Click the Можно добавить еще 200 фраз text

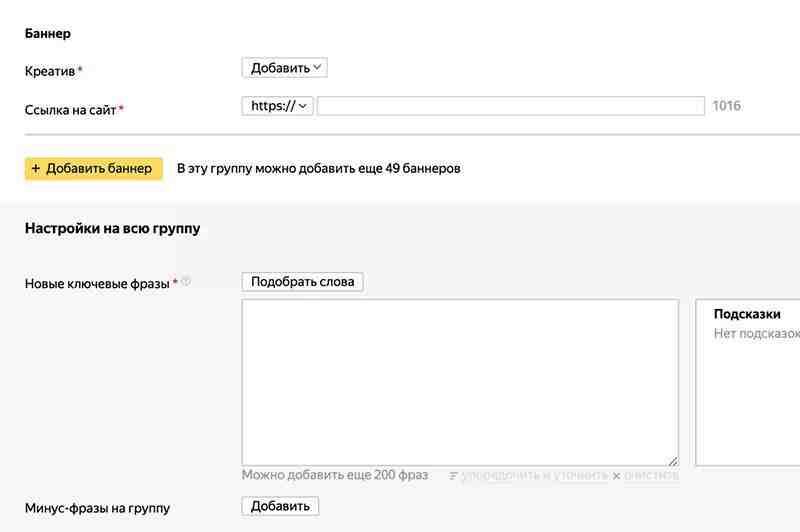335,475
